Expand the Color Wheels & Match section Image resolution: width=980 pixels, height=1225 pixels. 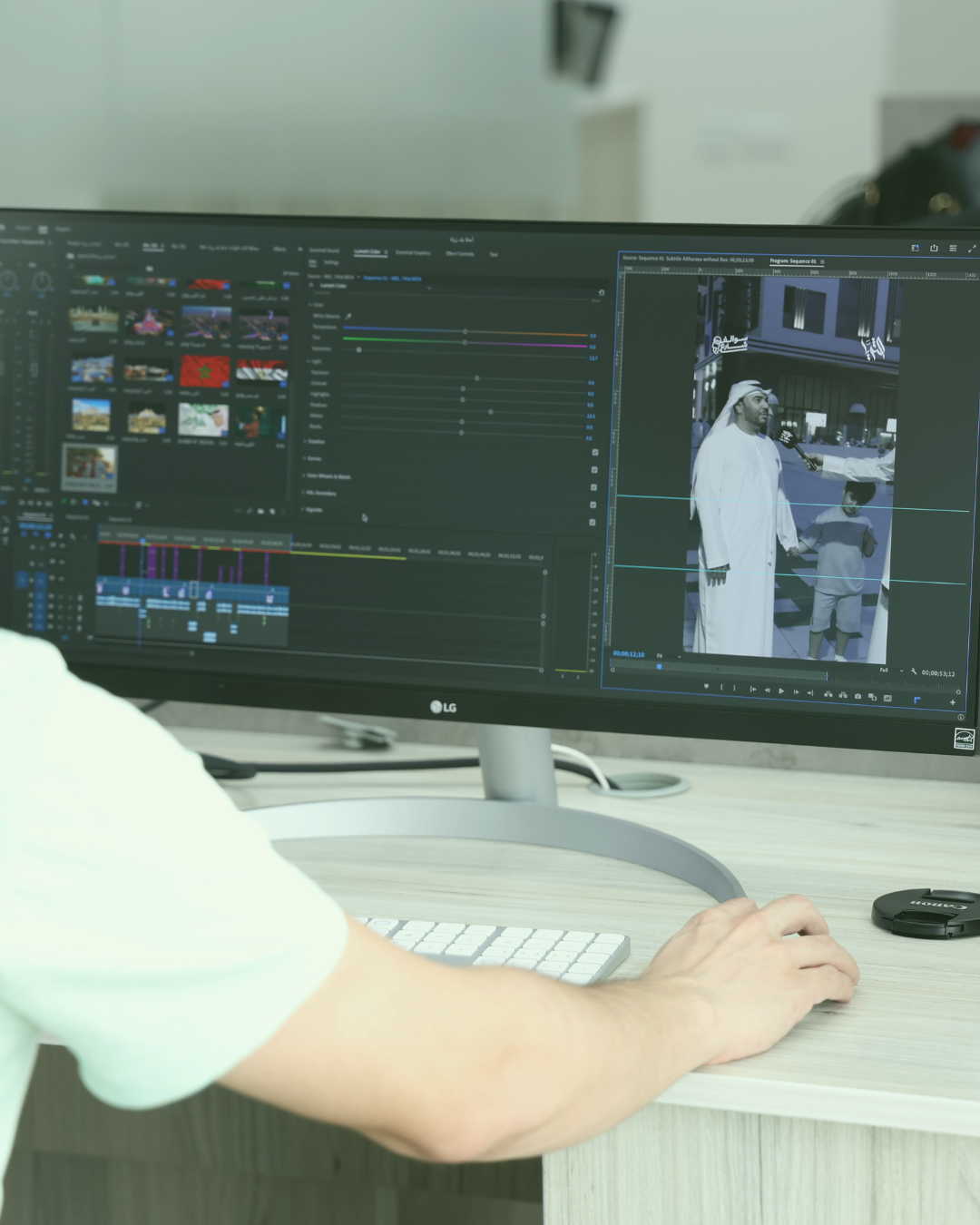pyautogui.click(x=328, y=476)
